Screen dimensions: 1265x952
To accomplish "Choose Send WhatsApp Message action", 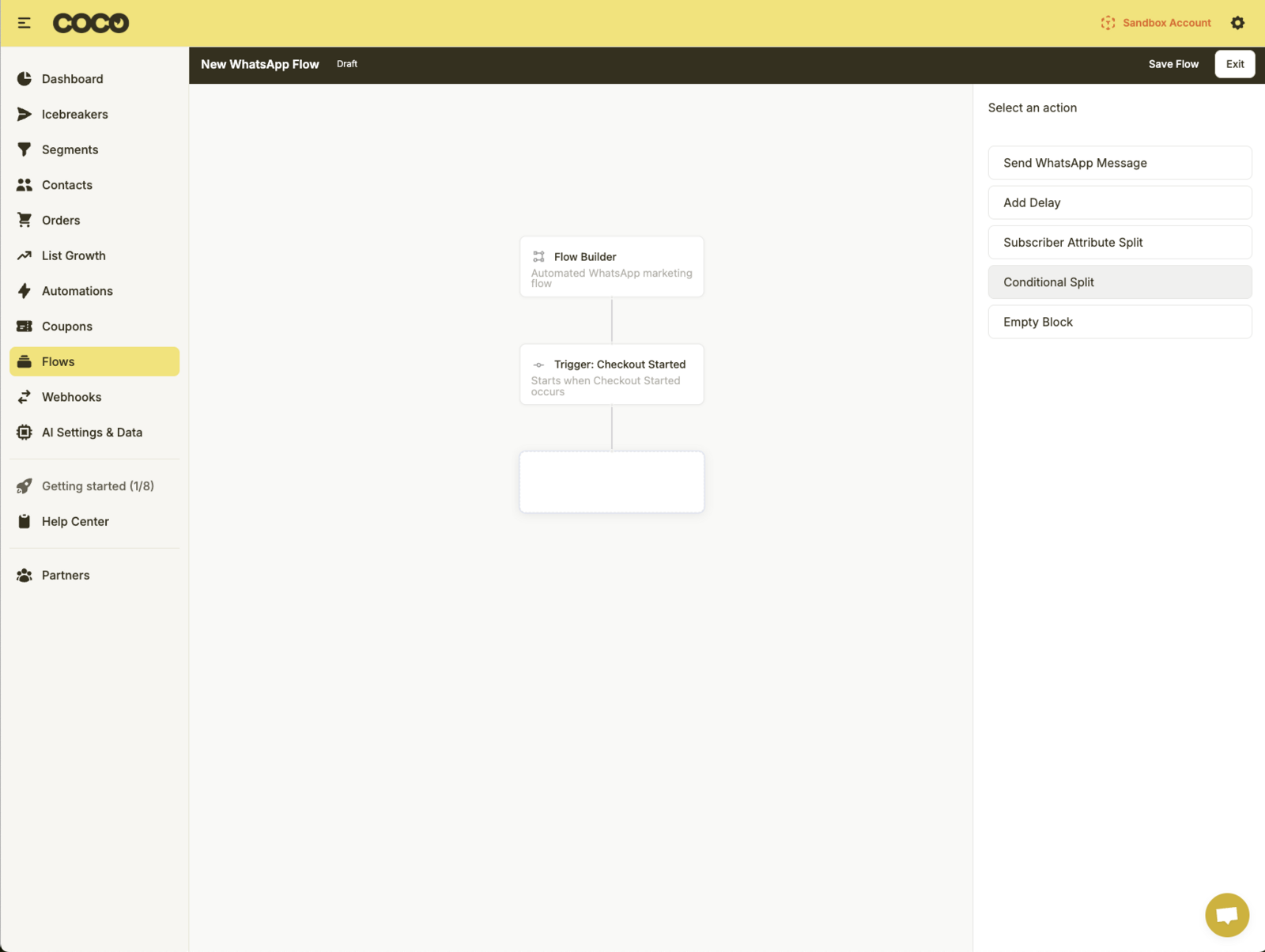I will pos(1120,163).
